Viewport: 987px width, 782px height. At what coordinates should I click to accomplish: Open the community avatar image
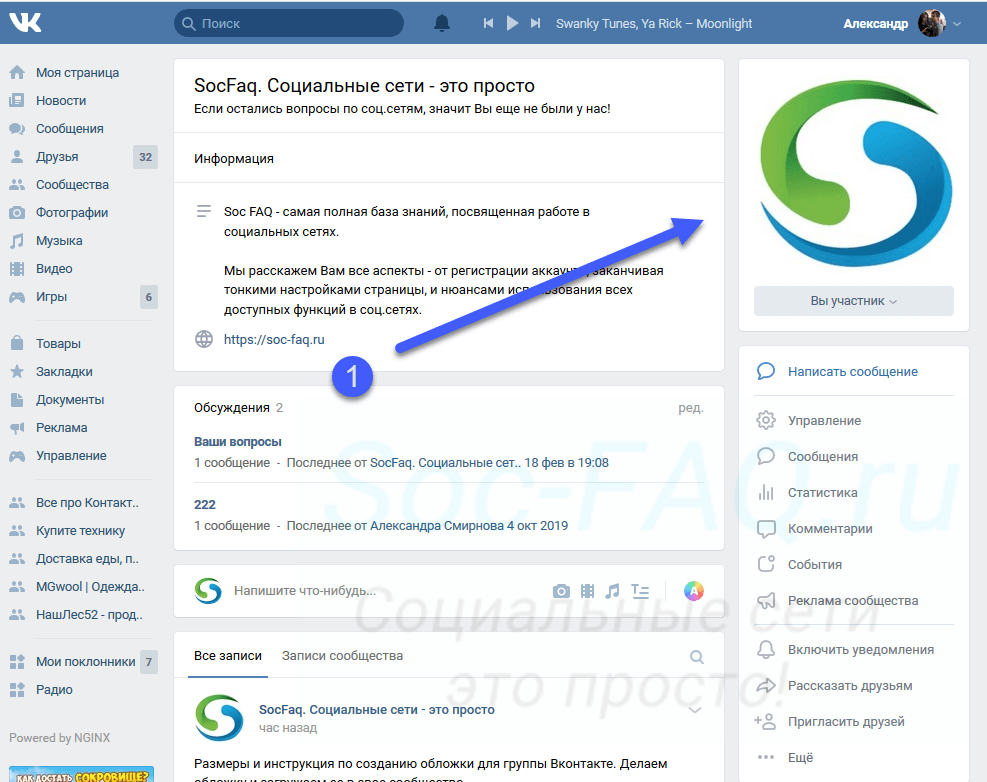854,174
